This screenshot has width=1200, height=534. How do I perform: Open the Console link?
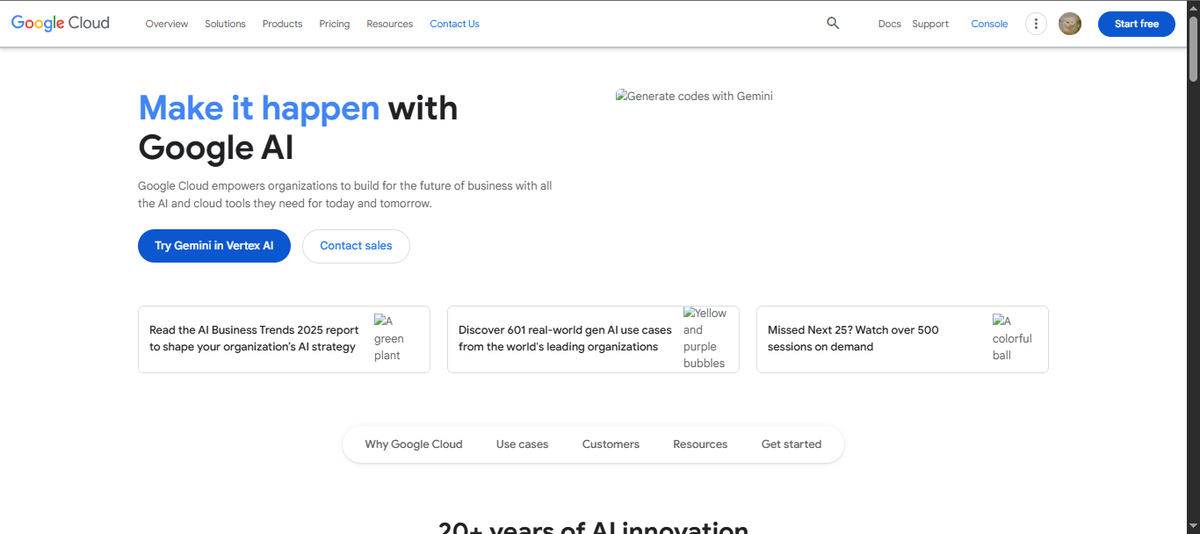click(989, 24)
